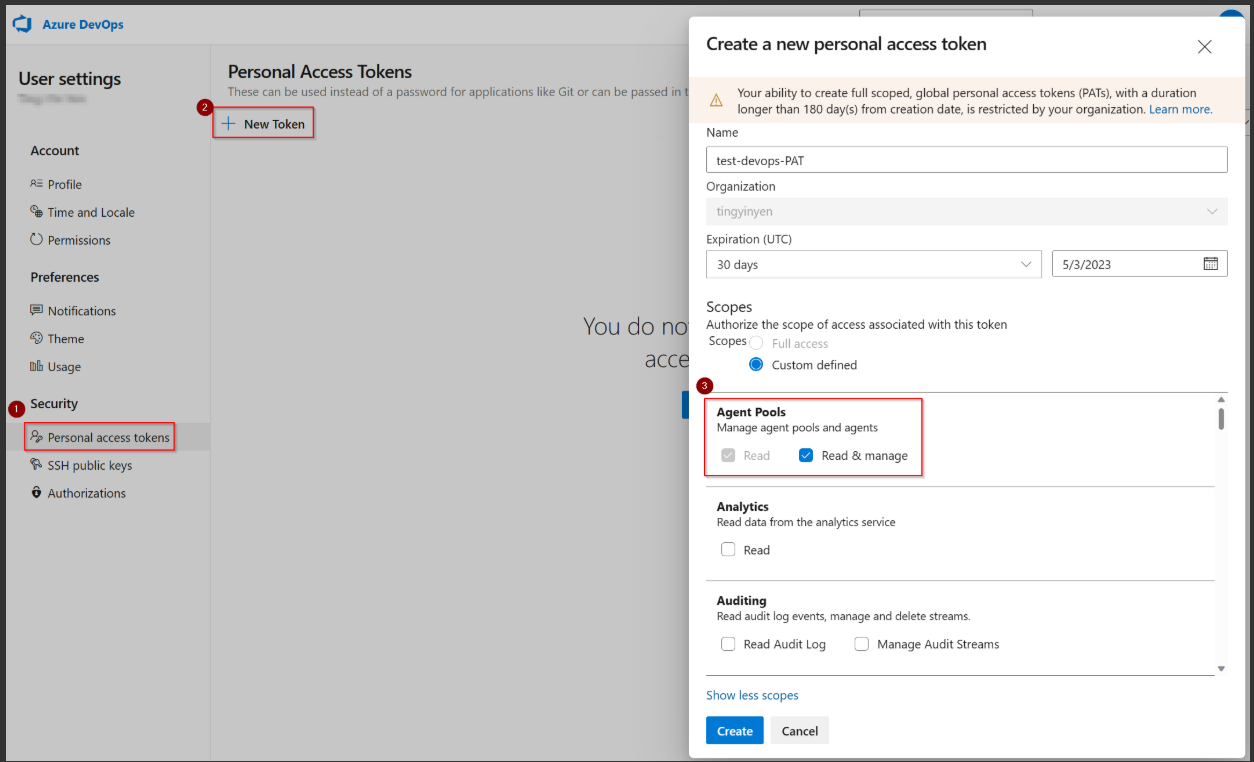Go to Permissions in the sidebar
Screen dimensions: 1254x762
79,240
